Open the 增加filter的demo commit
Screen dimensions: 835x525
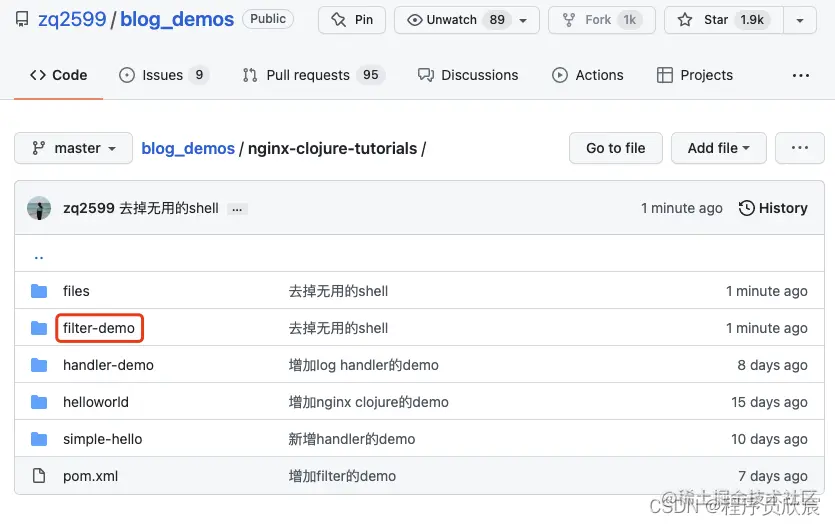tap(342, 476)
